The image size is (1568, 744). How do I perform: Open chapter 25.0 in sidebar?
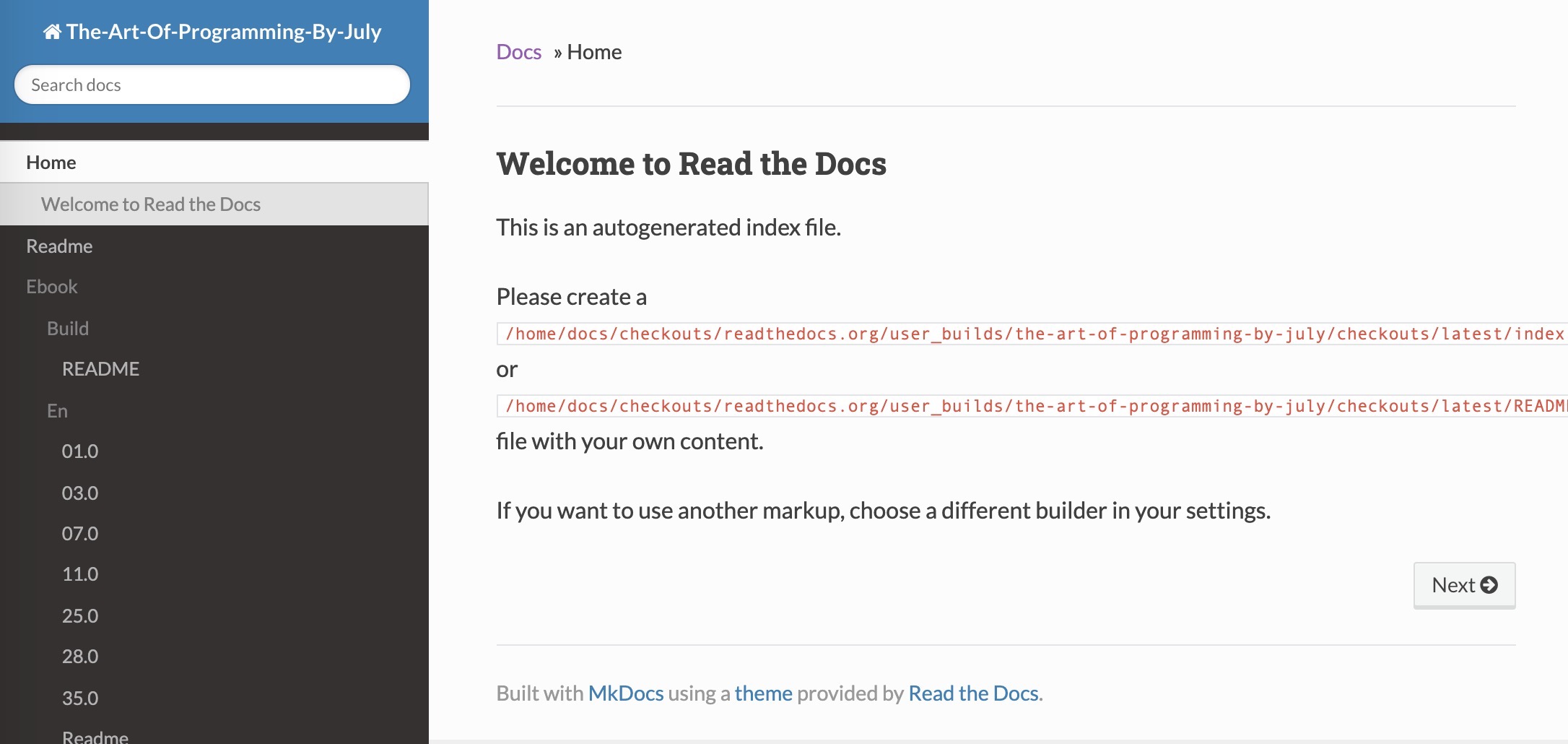(80, 616)
